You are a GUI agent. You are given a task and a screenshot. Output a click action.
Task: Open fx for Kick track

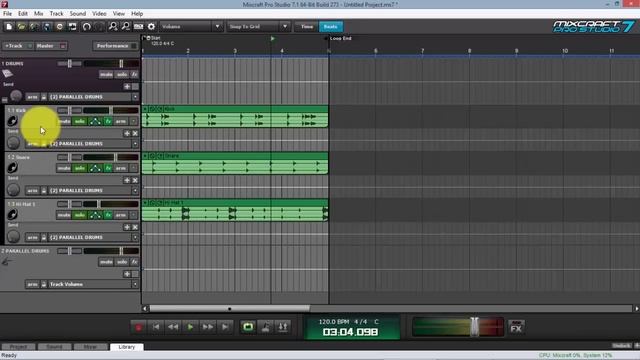108,121
